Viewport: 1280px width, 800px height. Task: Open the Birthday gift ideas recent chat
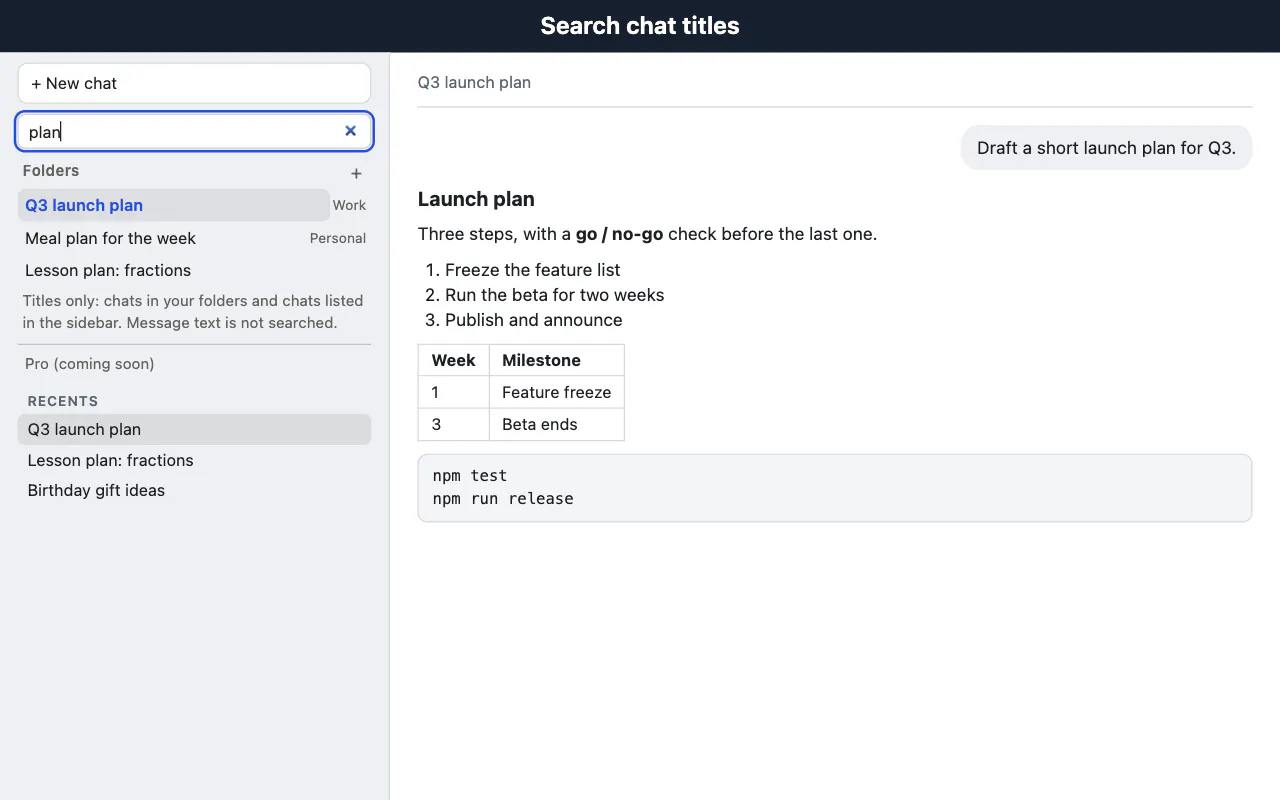pyautogui.click(x=194, y=490)
